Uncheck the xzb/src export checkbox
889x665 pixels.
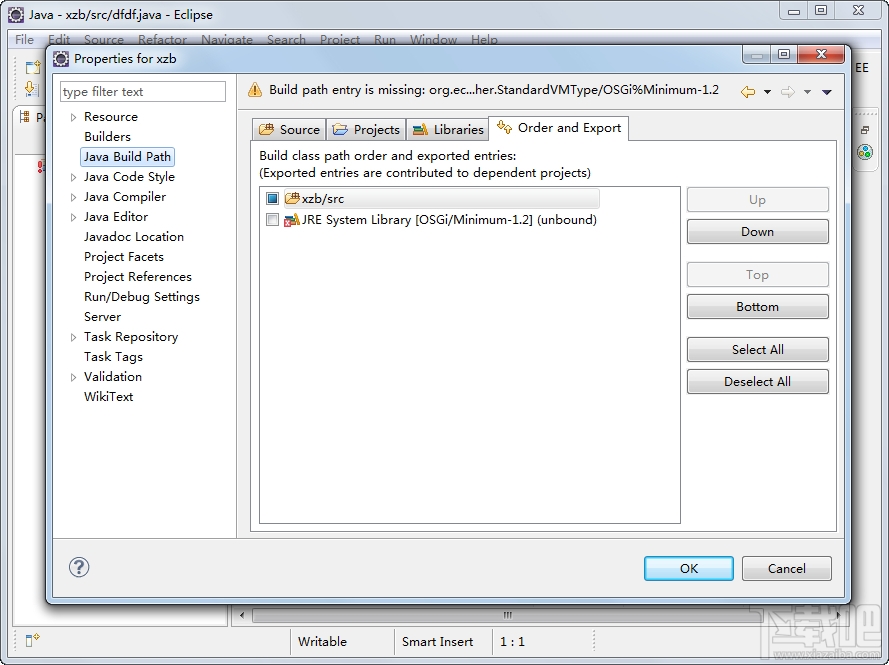[271, 197]
